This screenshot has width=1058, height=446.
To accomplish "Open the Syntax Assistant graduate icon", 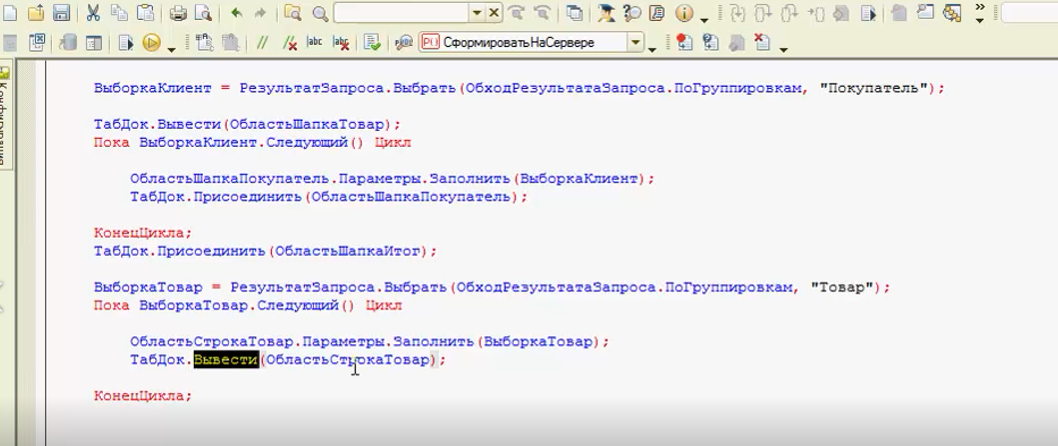I will [606, 14].
